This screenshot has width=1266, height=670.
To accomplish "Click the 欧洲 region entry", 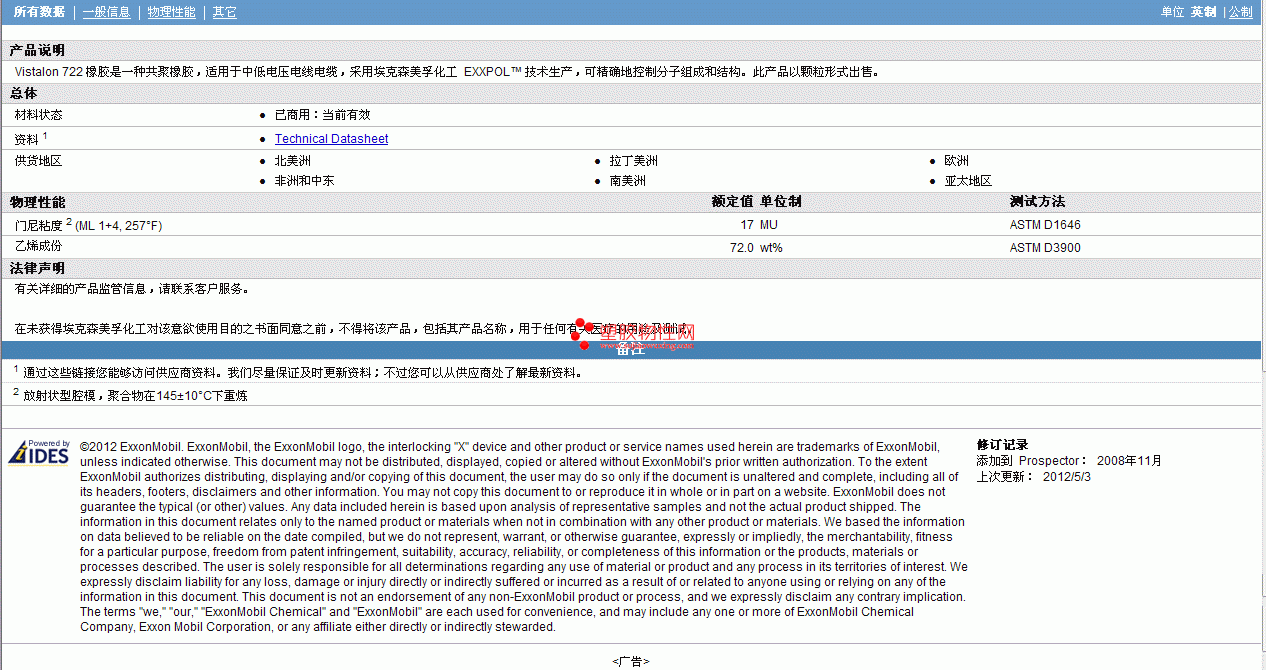I will click(956, 161).
